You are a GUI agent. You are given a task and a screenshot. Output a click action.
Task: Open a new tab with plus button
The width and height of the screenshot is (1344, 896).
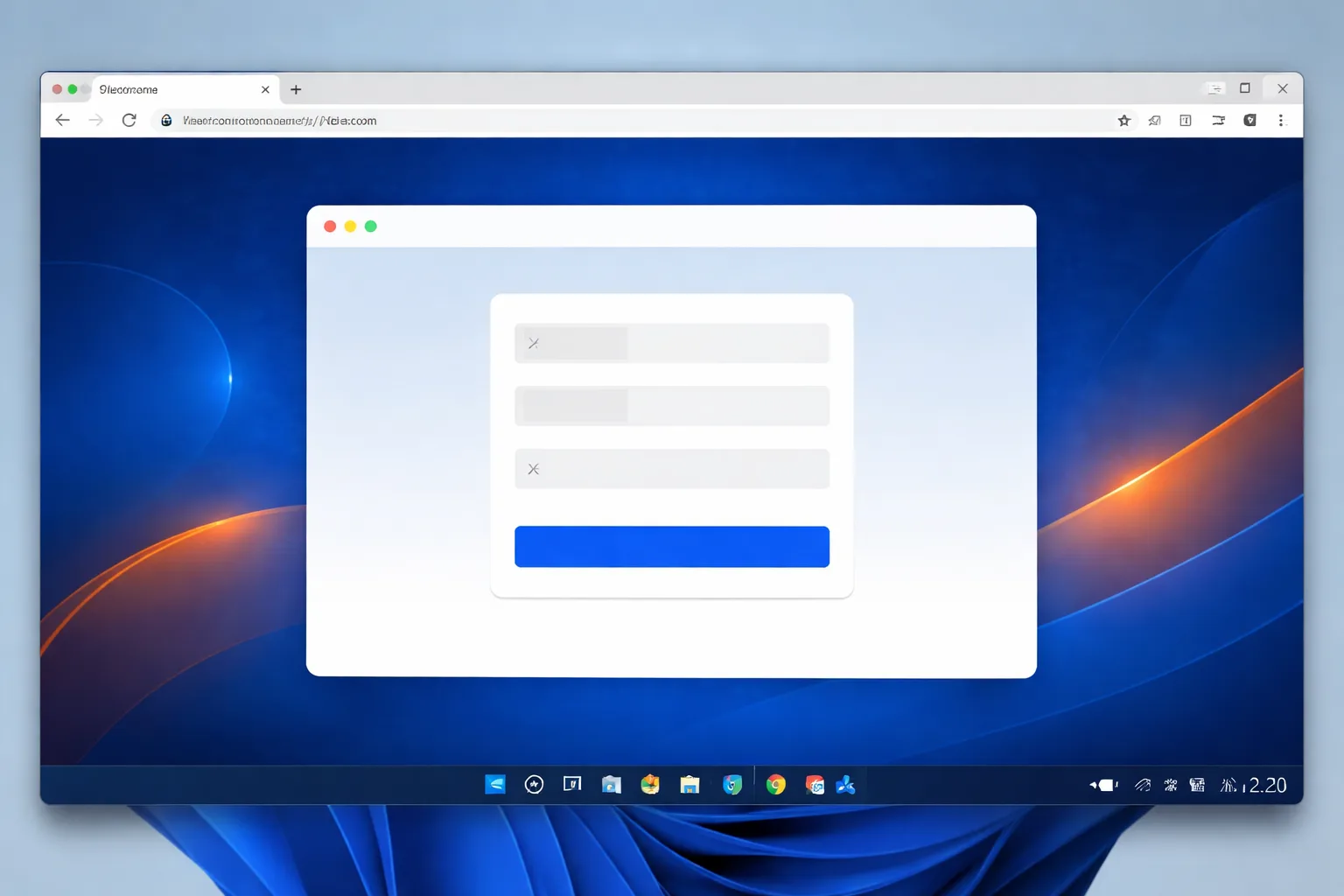point(296,89)
